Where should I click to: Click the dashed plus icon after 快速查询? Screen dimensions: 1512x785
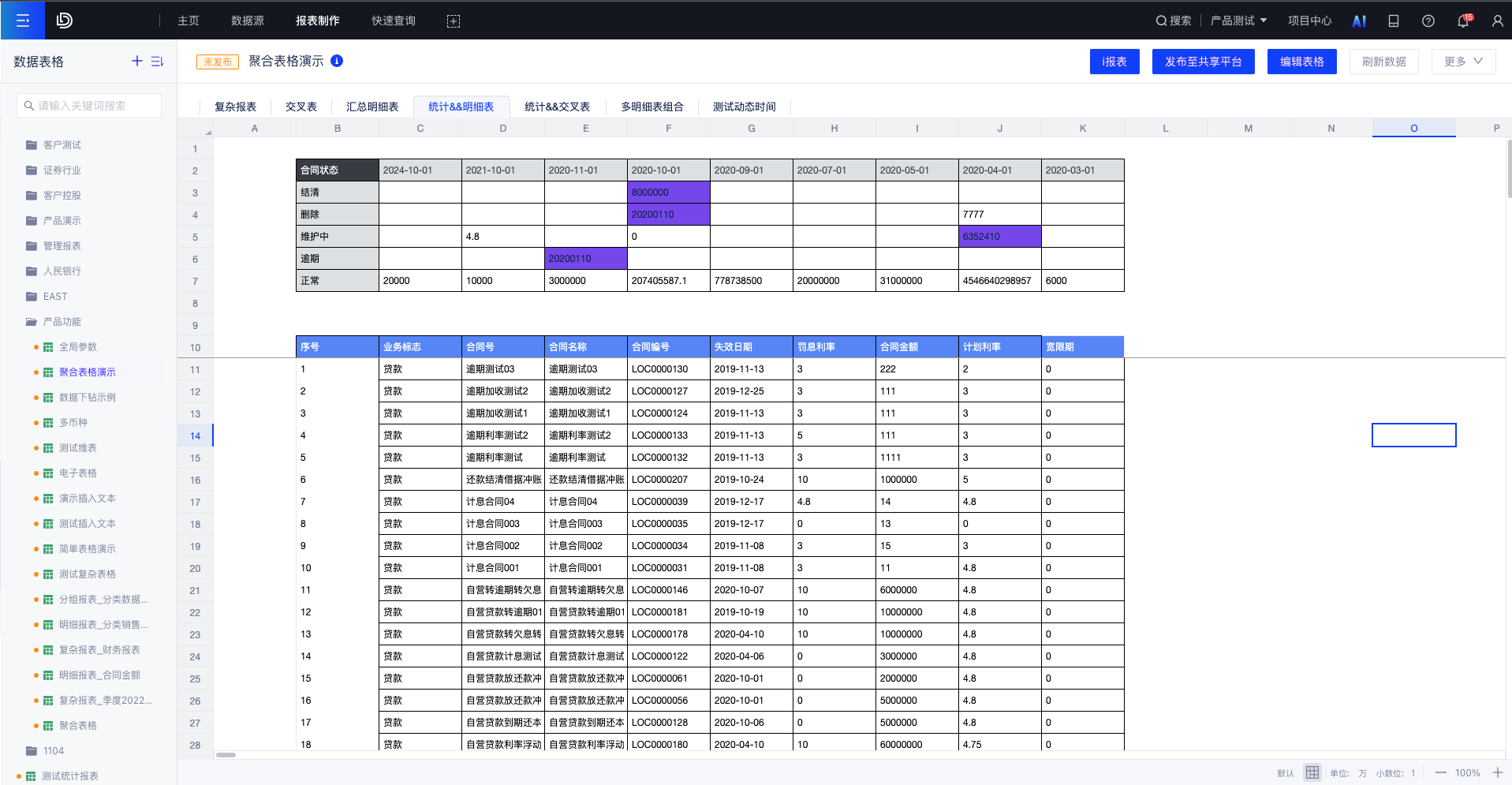[454, 21]
